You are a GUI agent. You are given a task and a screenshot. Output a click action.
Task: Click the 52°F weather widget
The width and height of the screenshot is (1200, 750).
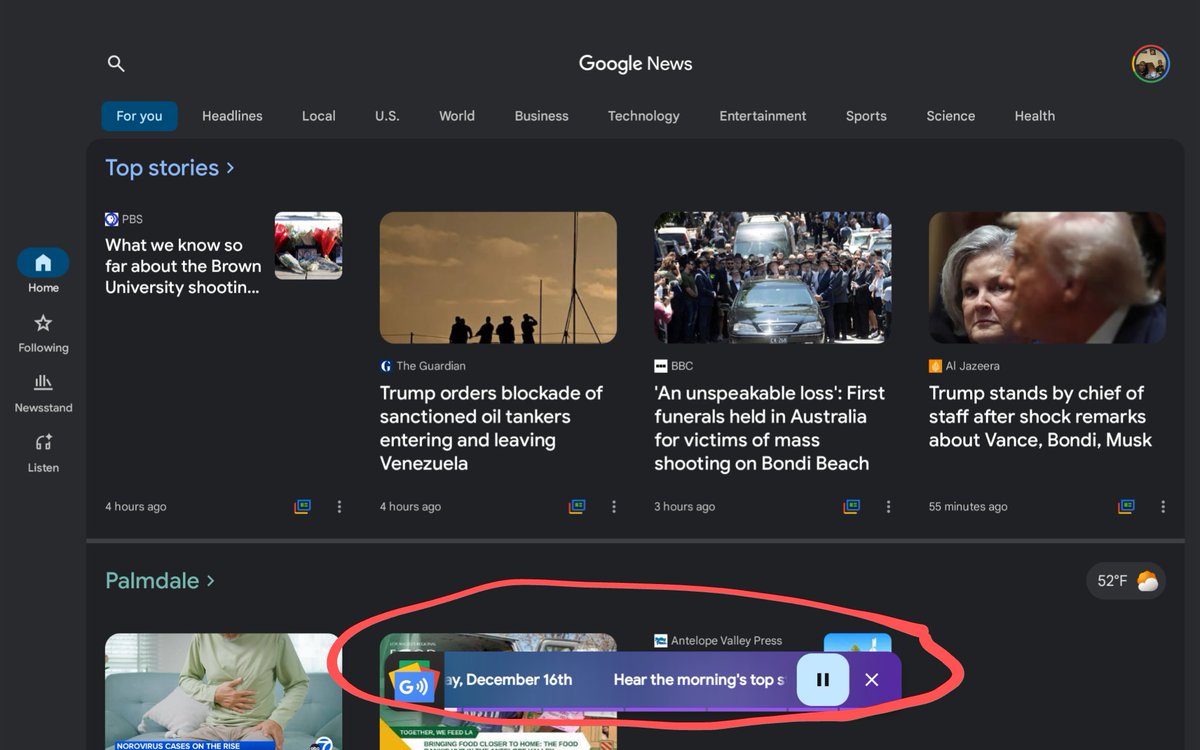click(1126, 580)
